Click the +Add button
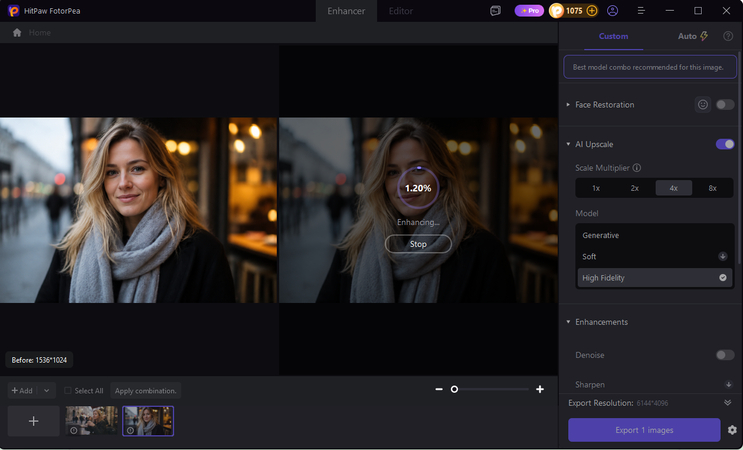 [22, 391]
